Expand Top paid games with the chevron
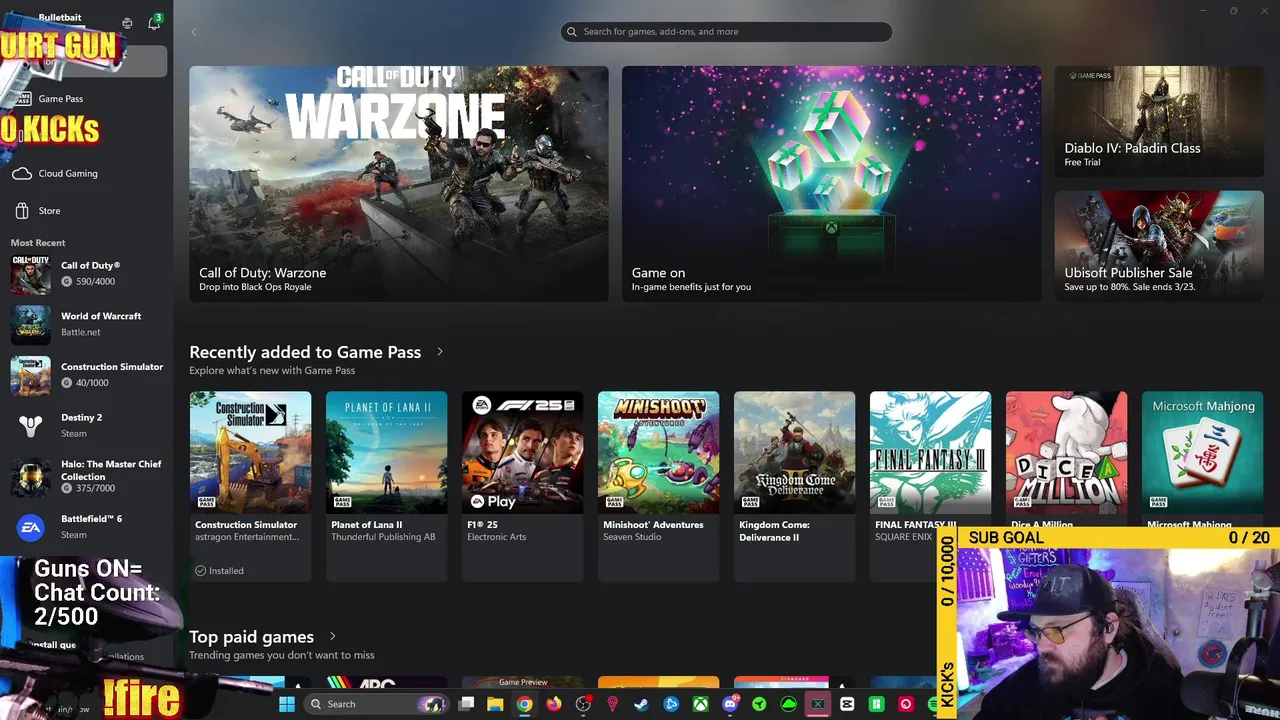The image size is (1280, 720). pos(333,636)
